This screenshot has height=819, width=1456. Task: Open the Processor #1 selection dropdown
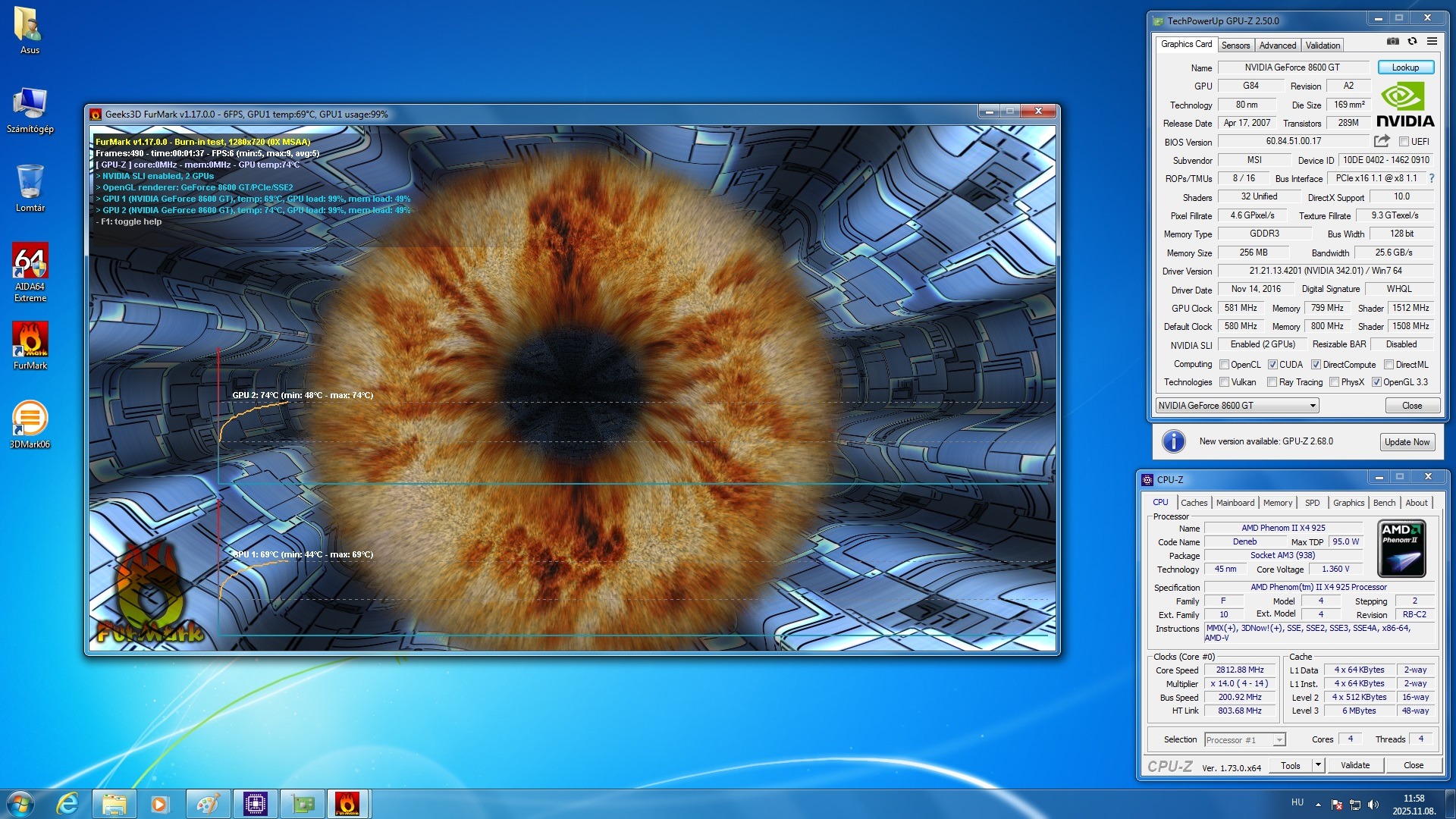tap(1279, 740)
